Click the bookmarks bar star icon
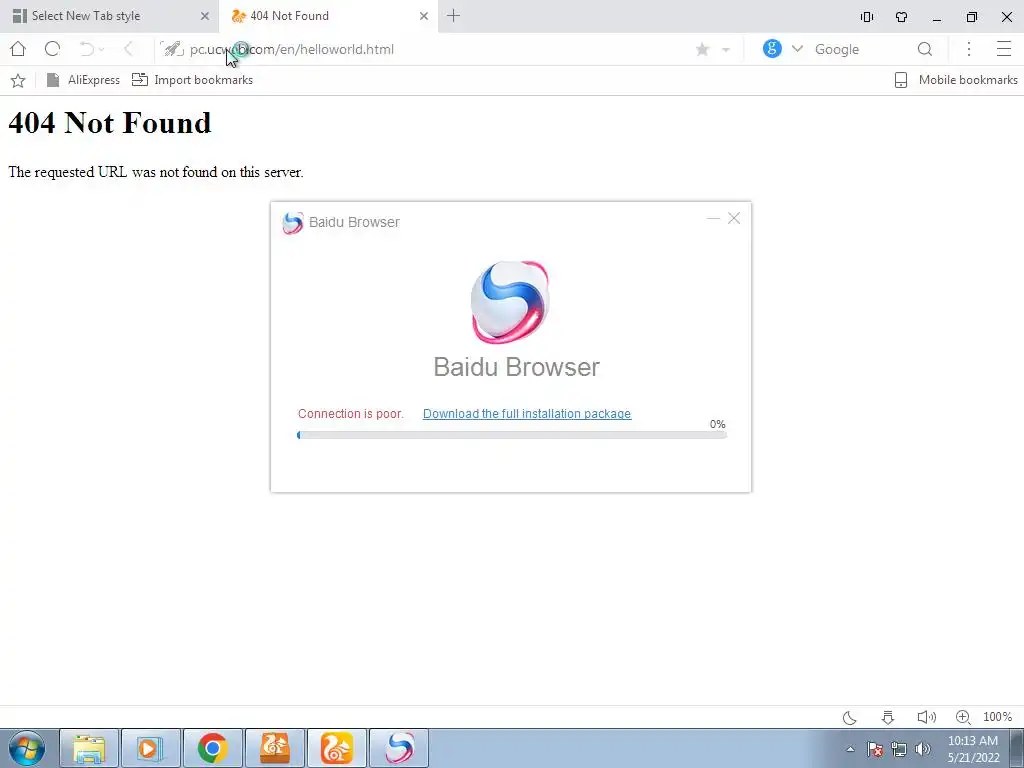 [x=18, y=80]
